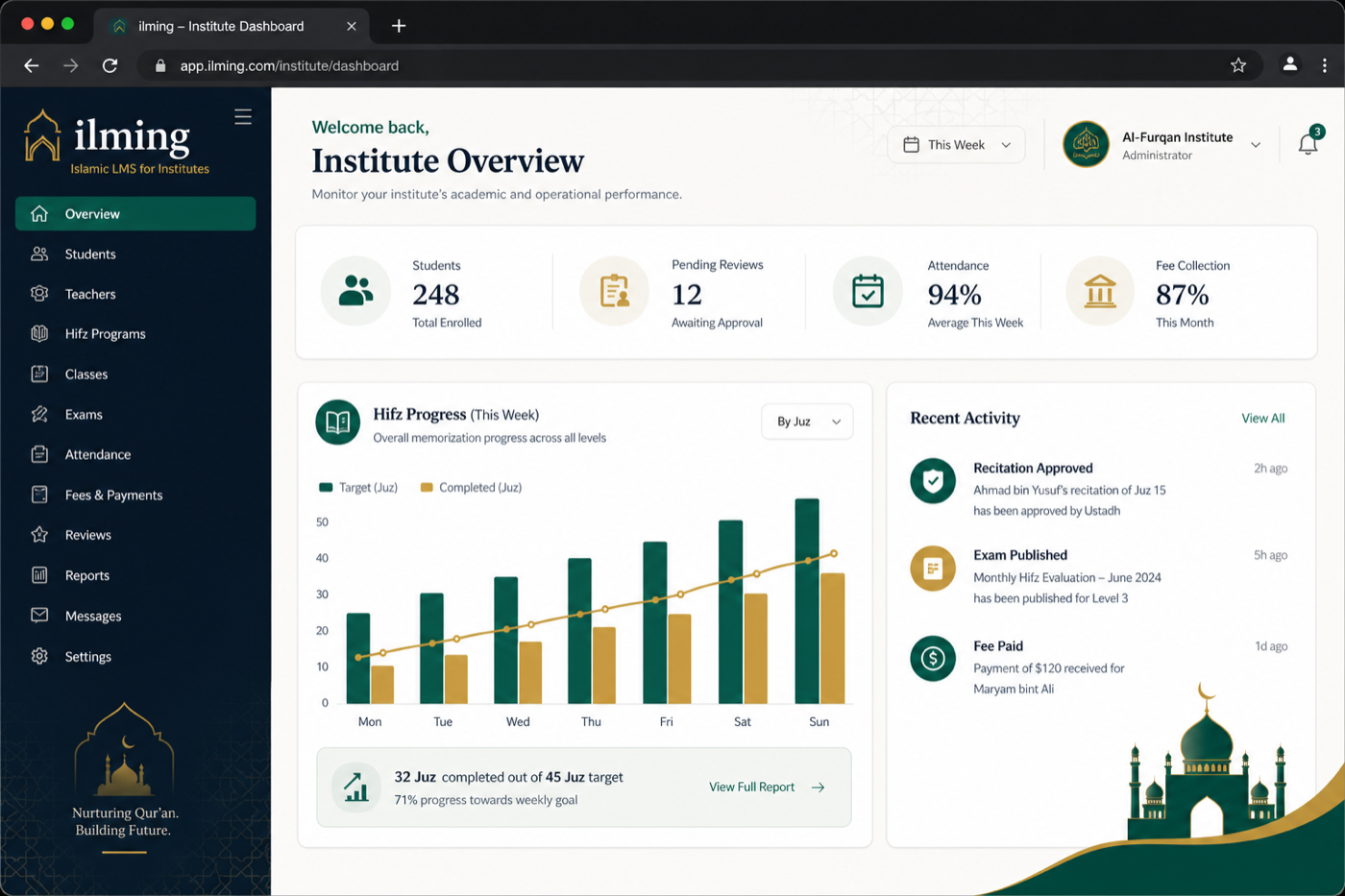
Task: Open Settings in sidebar
Action: coord(135,657)
